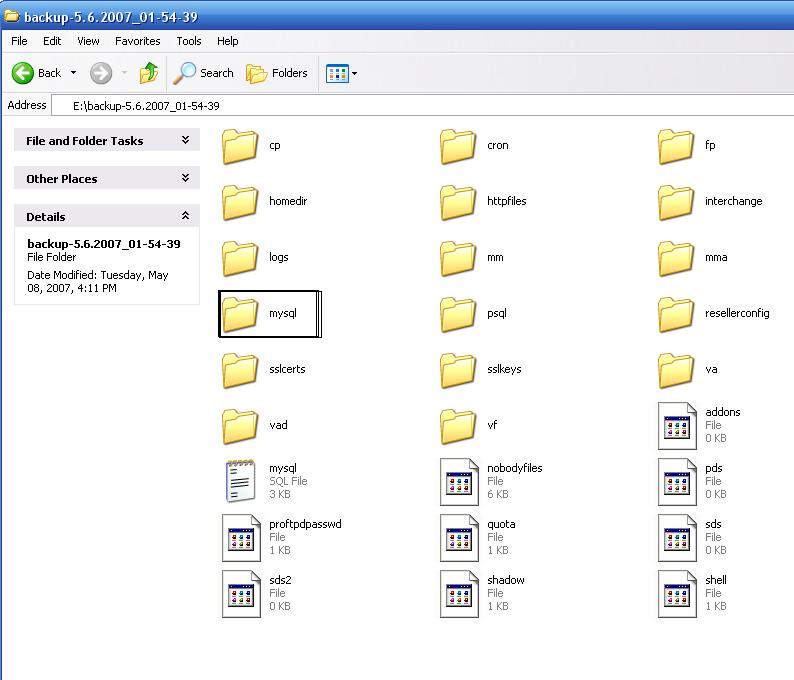Select the logs folder icon

(x=240, y=258)
